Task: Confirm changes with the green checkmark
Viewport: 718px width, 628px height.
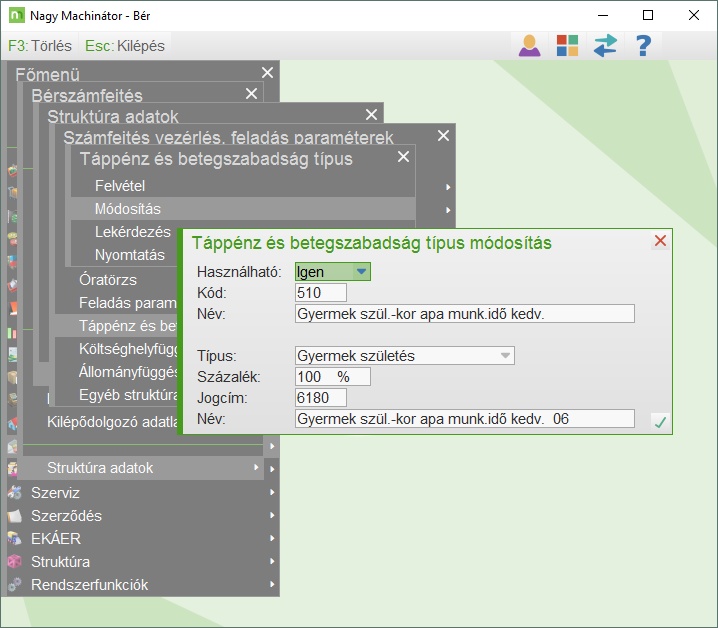Action: coord(660,421)
